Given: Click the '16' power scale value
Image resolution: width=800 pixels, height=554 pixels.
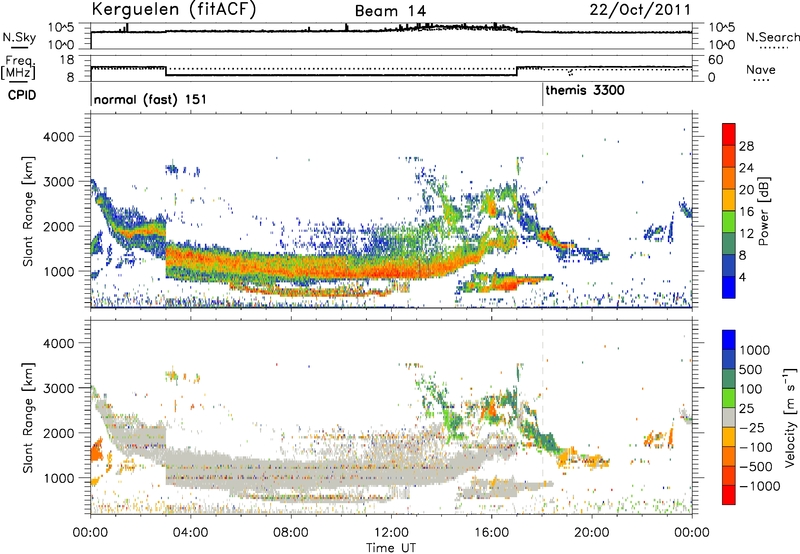Looking at the screenshot, I should [746, 212].
